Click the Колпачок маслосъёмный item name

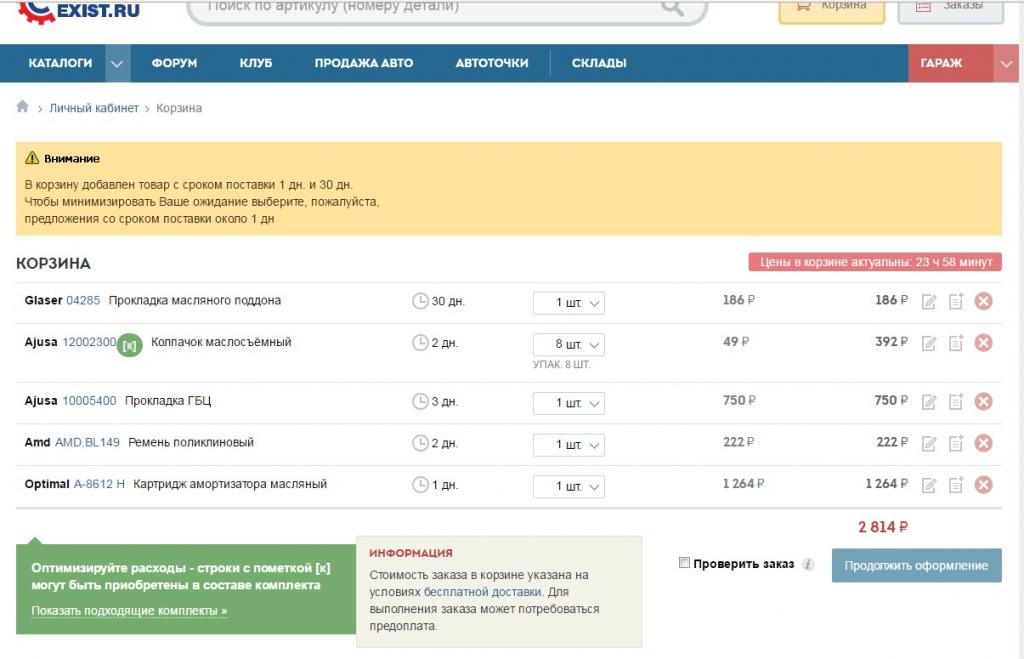[x=221, y=342]
